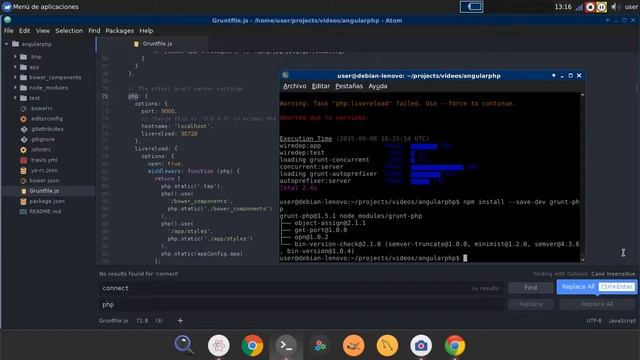Collapse the angularphp root folder
The image size is (640, 360).
[7, 44]
